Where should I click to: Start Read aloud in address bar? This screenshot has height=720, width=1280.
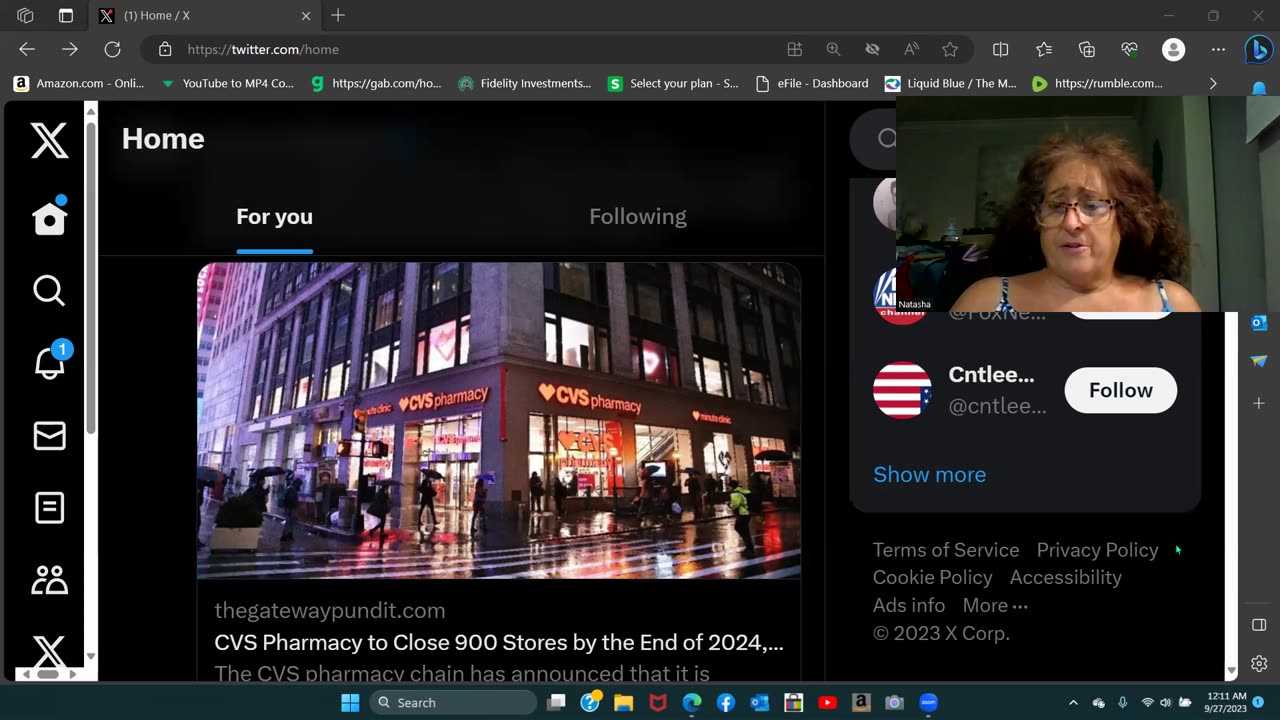911,49
